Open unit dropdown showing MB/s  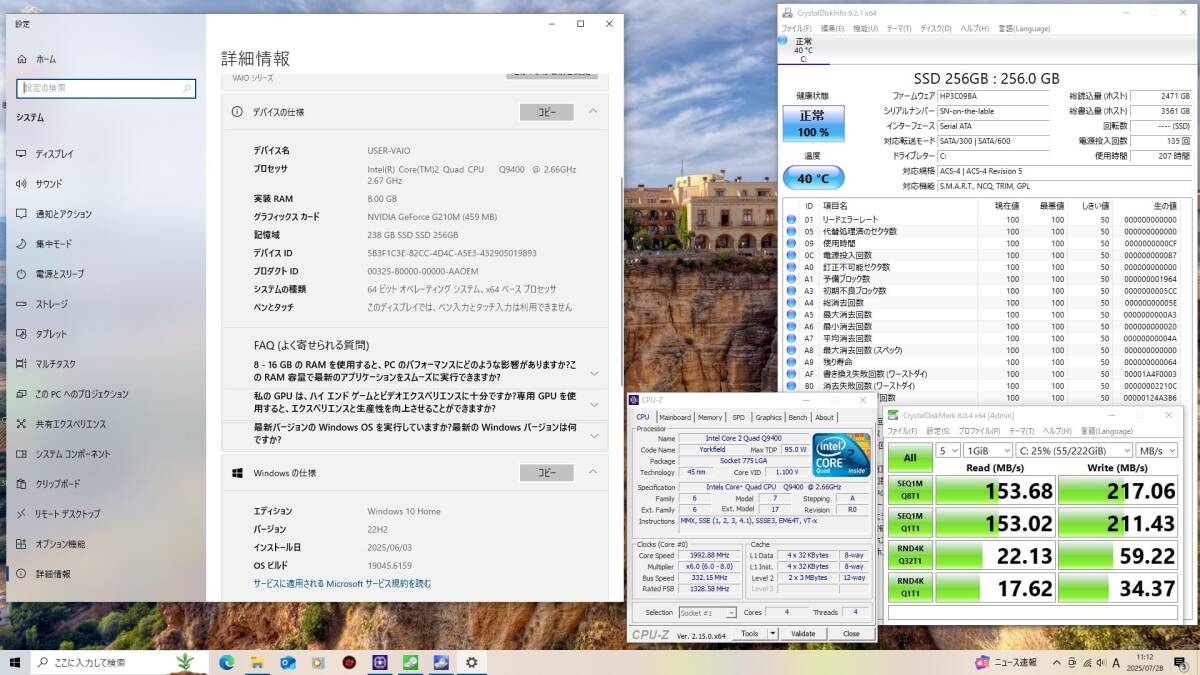1157,451
